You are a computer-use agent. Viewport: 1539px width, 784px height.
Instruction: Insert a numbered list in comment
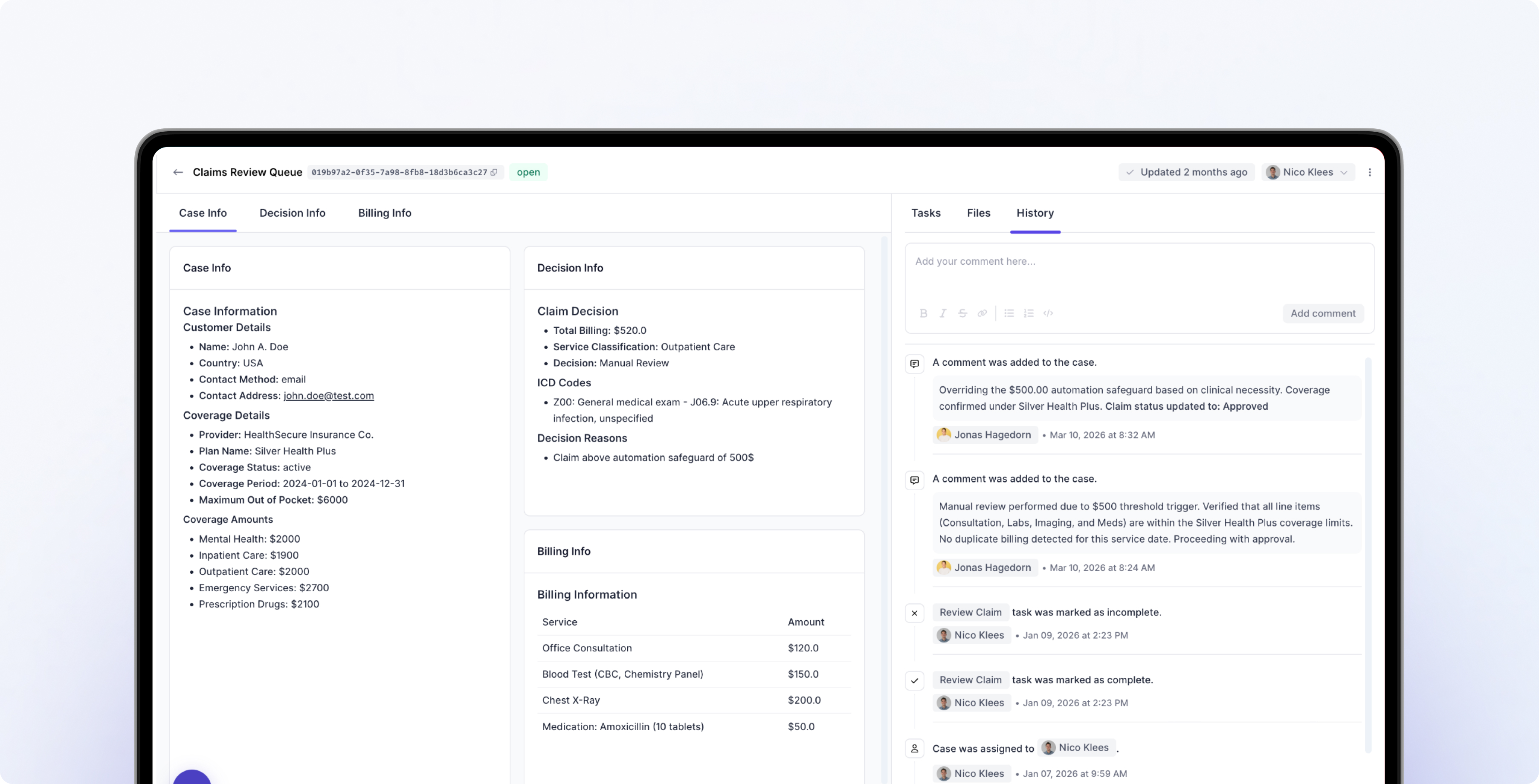click(x=1028, y=313)
